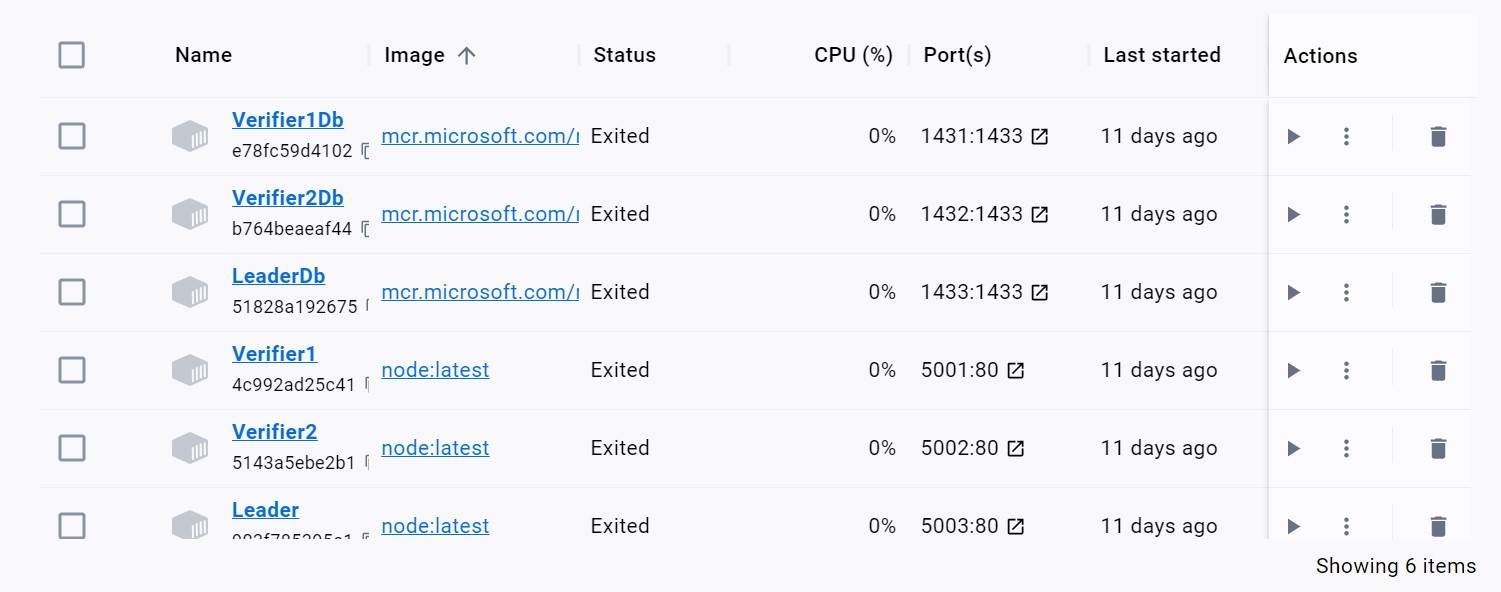
Task: Sort by the Image column header
Action: click(x=414, y=55)
